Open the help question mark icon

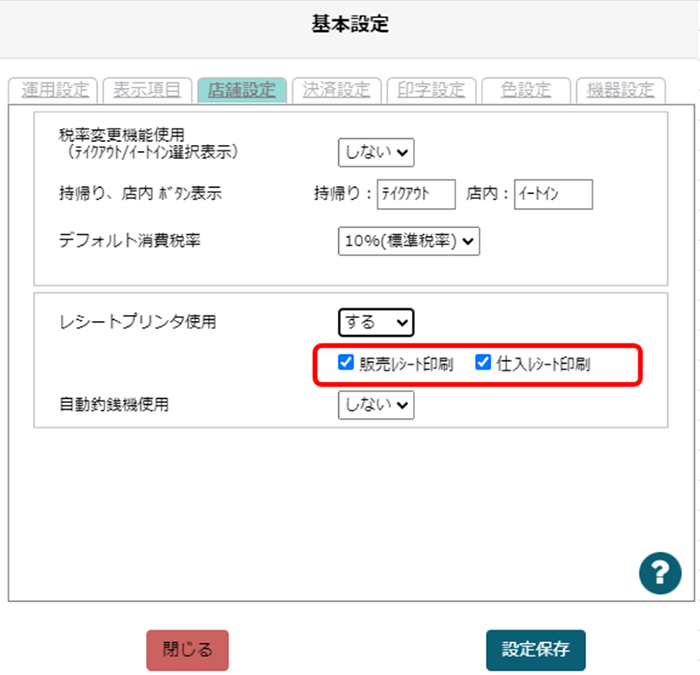point(660,574)
